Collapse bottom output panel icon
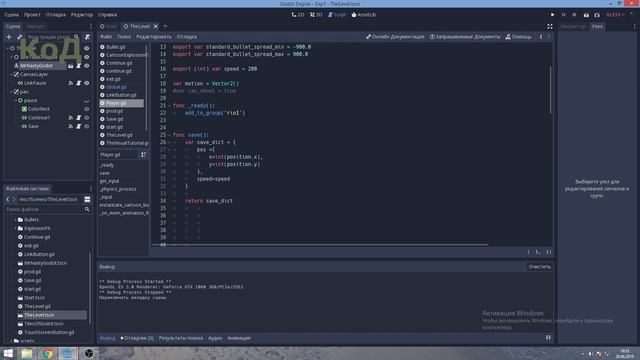Screen dimensions: 640x360 click(548, 338)
